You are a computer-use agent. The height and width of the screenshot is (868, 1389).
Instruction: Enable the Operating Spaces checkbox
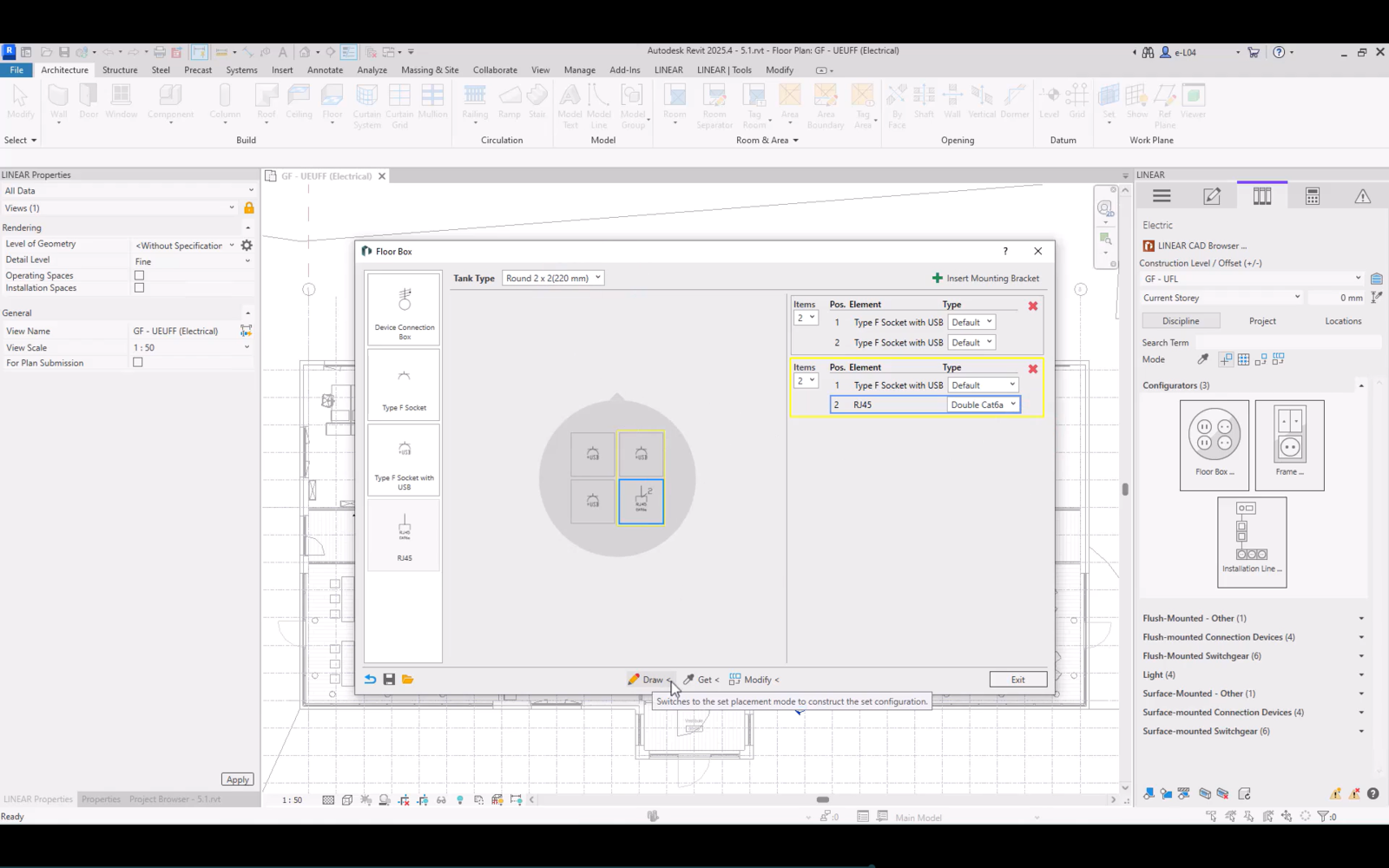click(139, 275)
